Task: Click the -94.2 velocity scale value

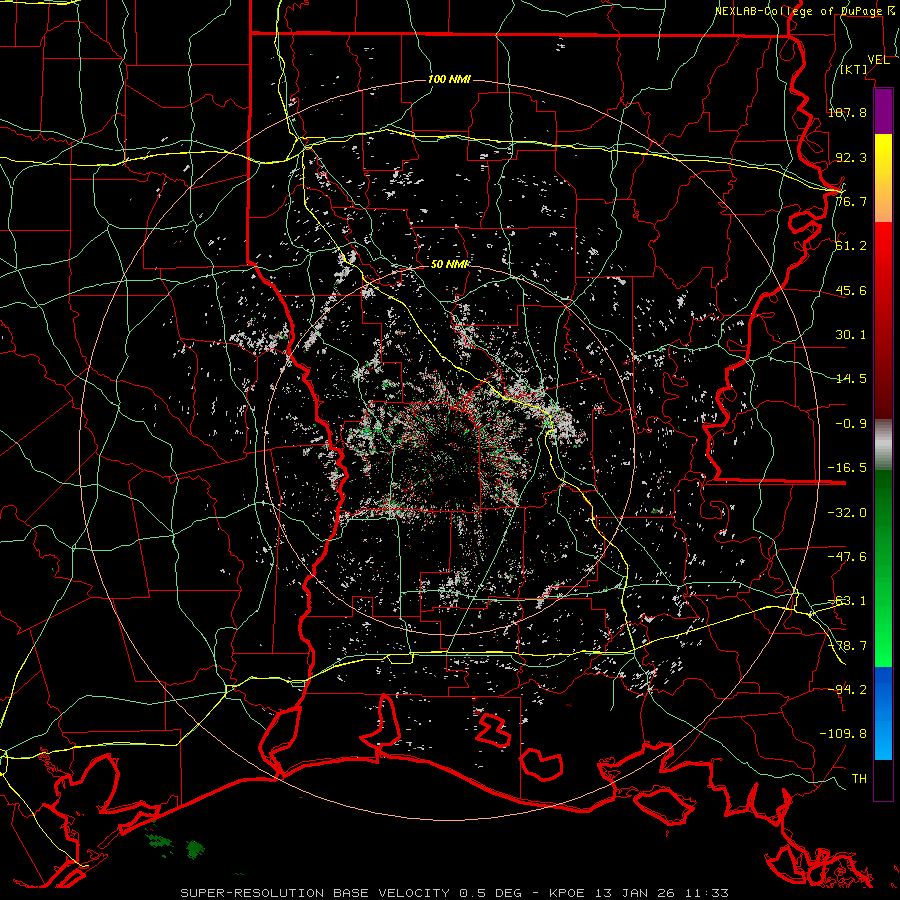Action: click(x=847, y=689)
